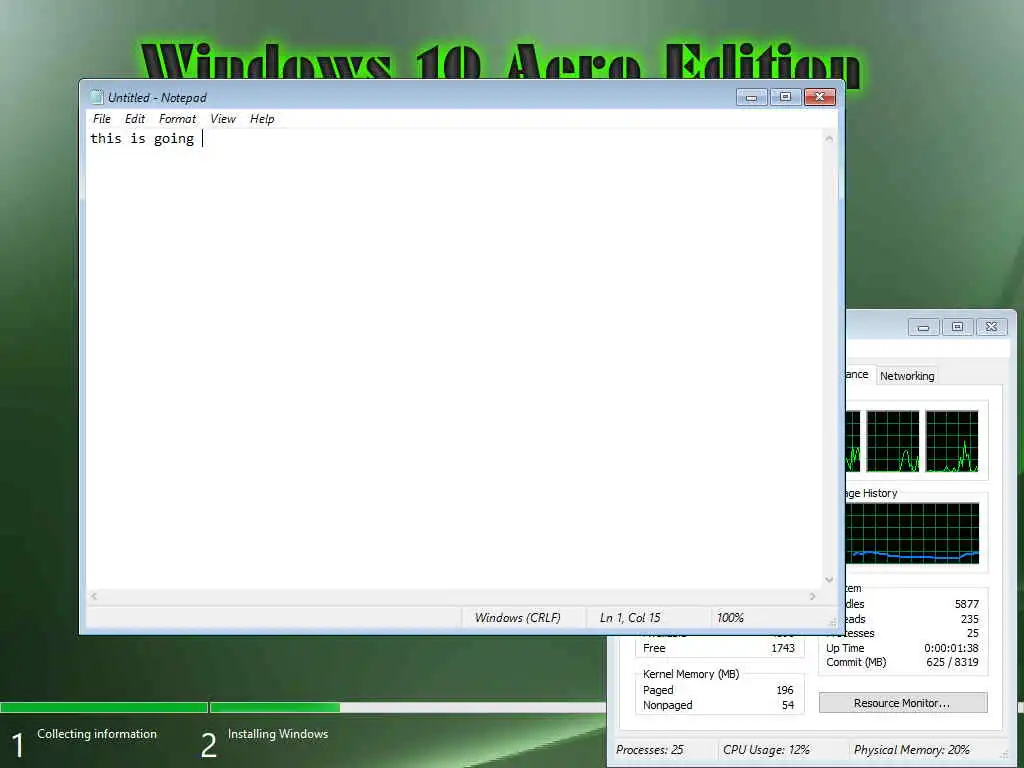Click the Kernel Memory (MB) group label
Image resolution: width=1024 pixels, height=768 pixels.
[x=691, y=674]
